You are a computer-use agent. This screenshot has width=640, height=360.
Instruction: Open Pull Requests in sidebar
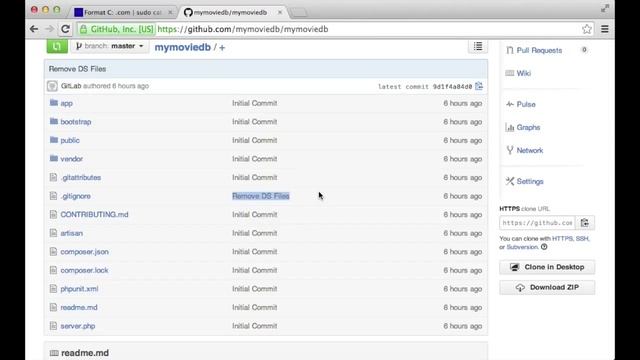[539, 50]
